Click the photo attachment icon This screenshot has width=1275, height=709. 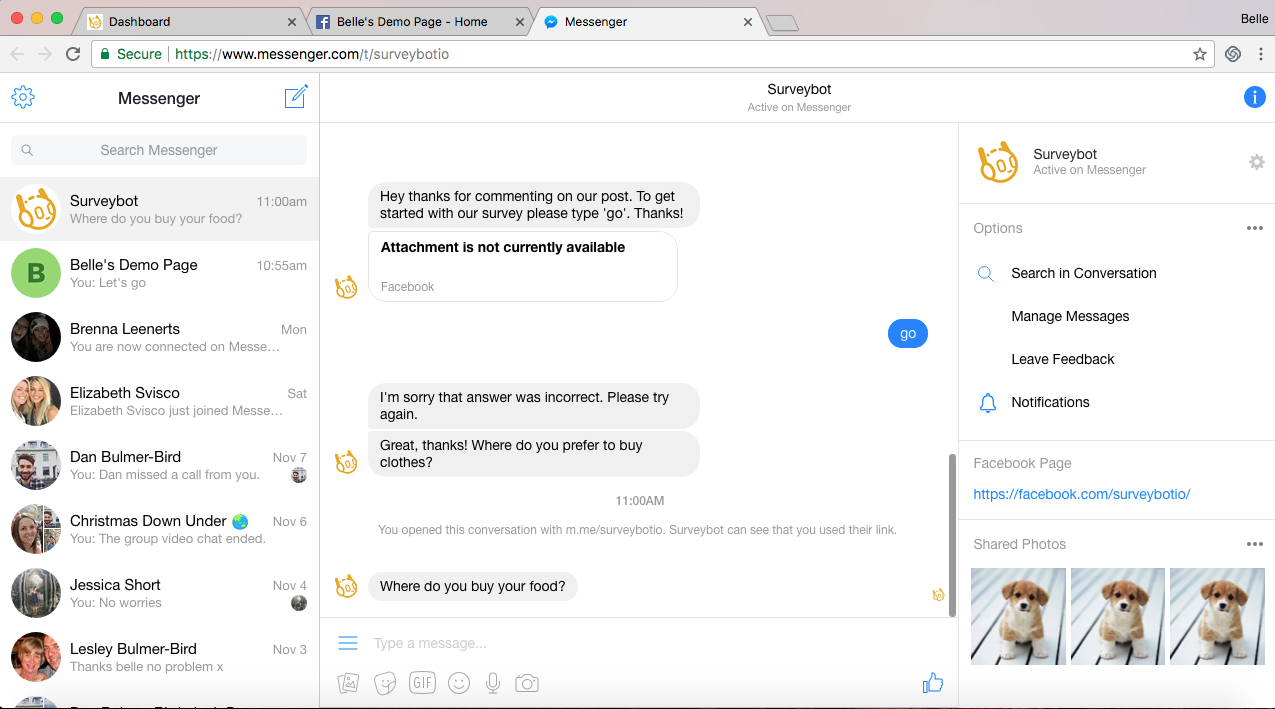[x=348, y=683]
